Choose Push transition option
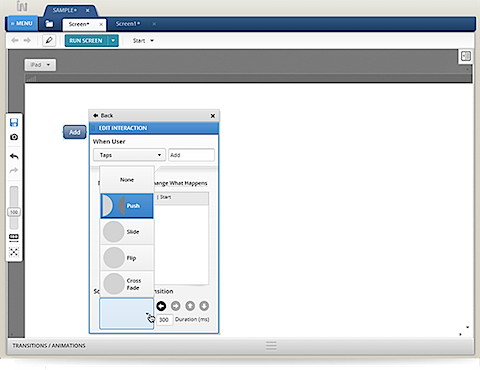Viewport: 480px width, 370px height. 127,206
